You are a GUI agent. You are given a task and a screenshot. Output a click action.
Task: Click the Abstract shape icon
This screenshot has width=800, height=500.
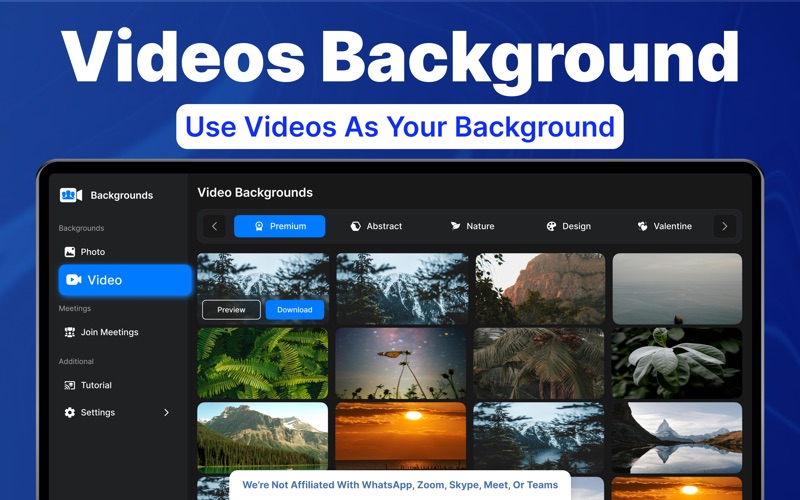[x=356, y=226]
